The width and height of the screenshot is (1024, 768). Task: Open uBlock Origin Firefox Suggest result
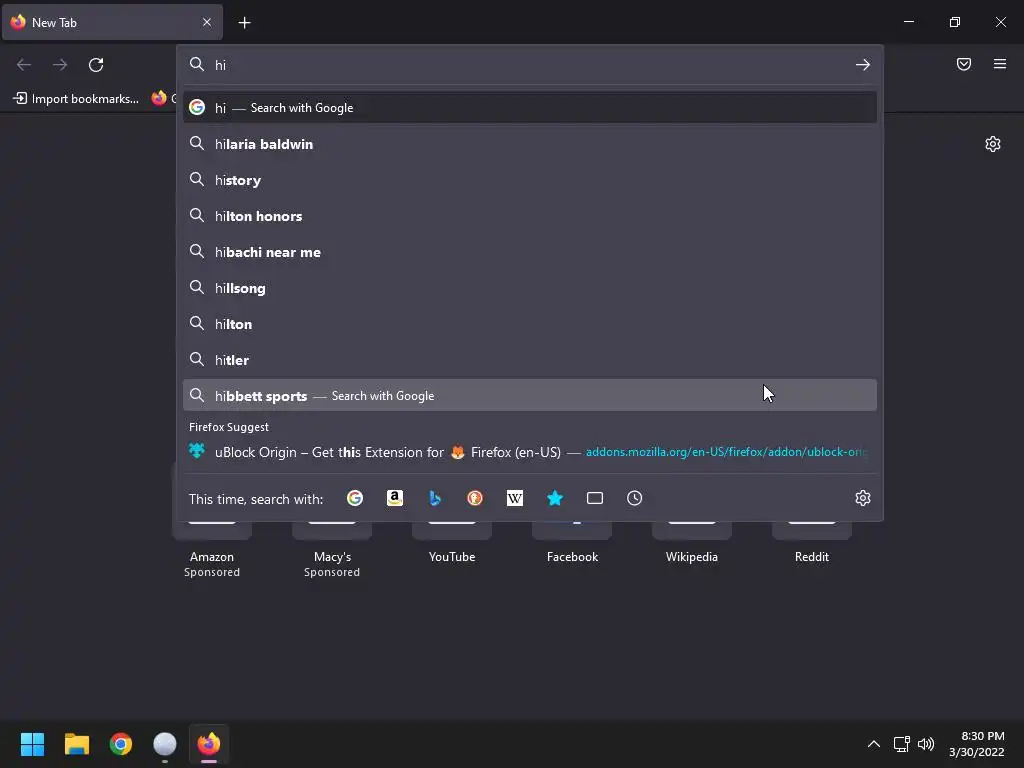pos(529,452)
